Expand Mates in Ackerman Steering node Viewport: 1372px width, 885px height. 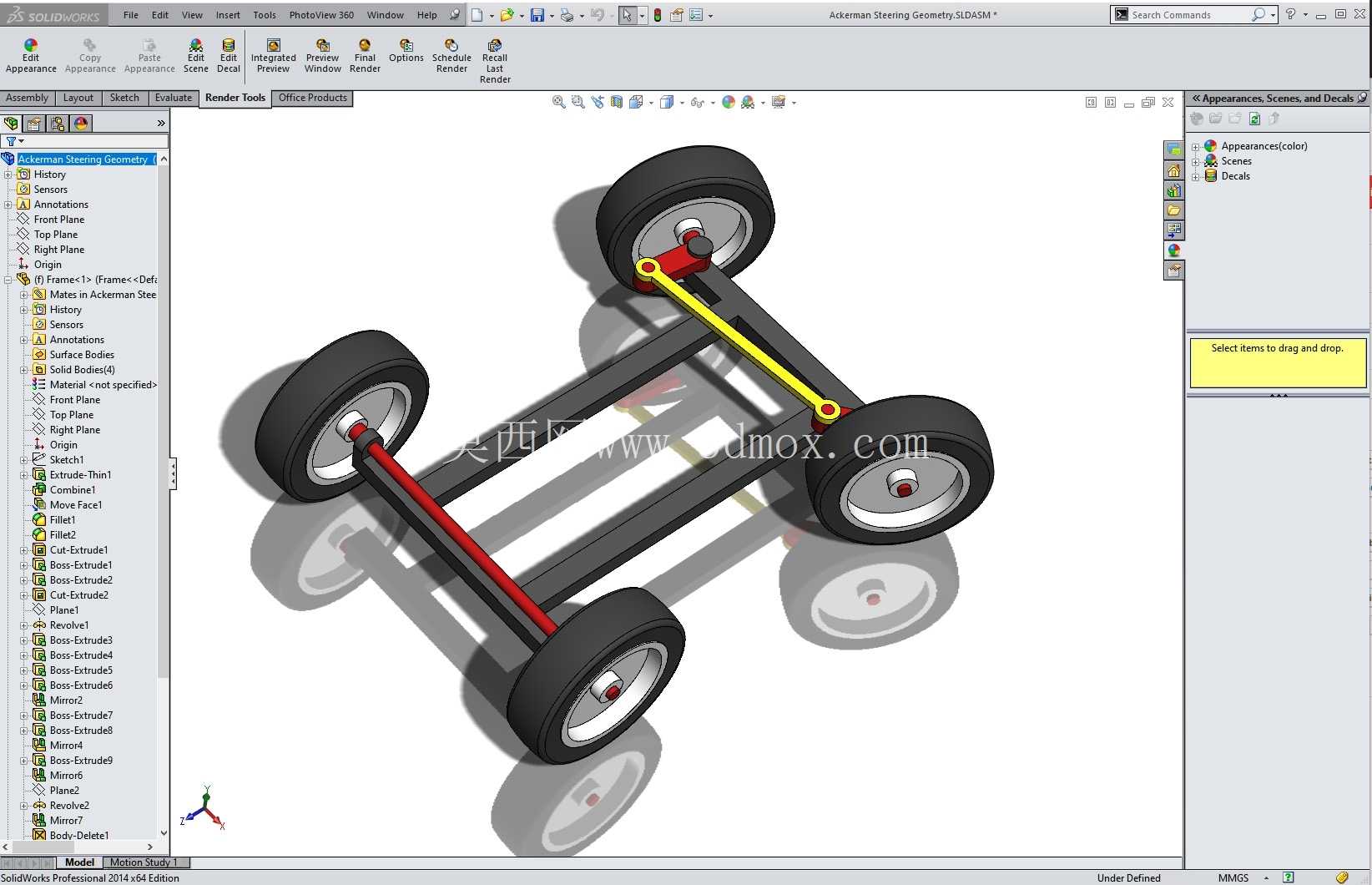pyautogui.click(x=24, y=295)
